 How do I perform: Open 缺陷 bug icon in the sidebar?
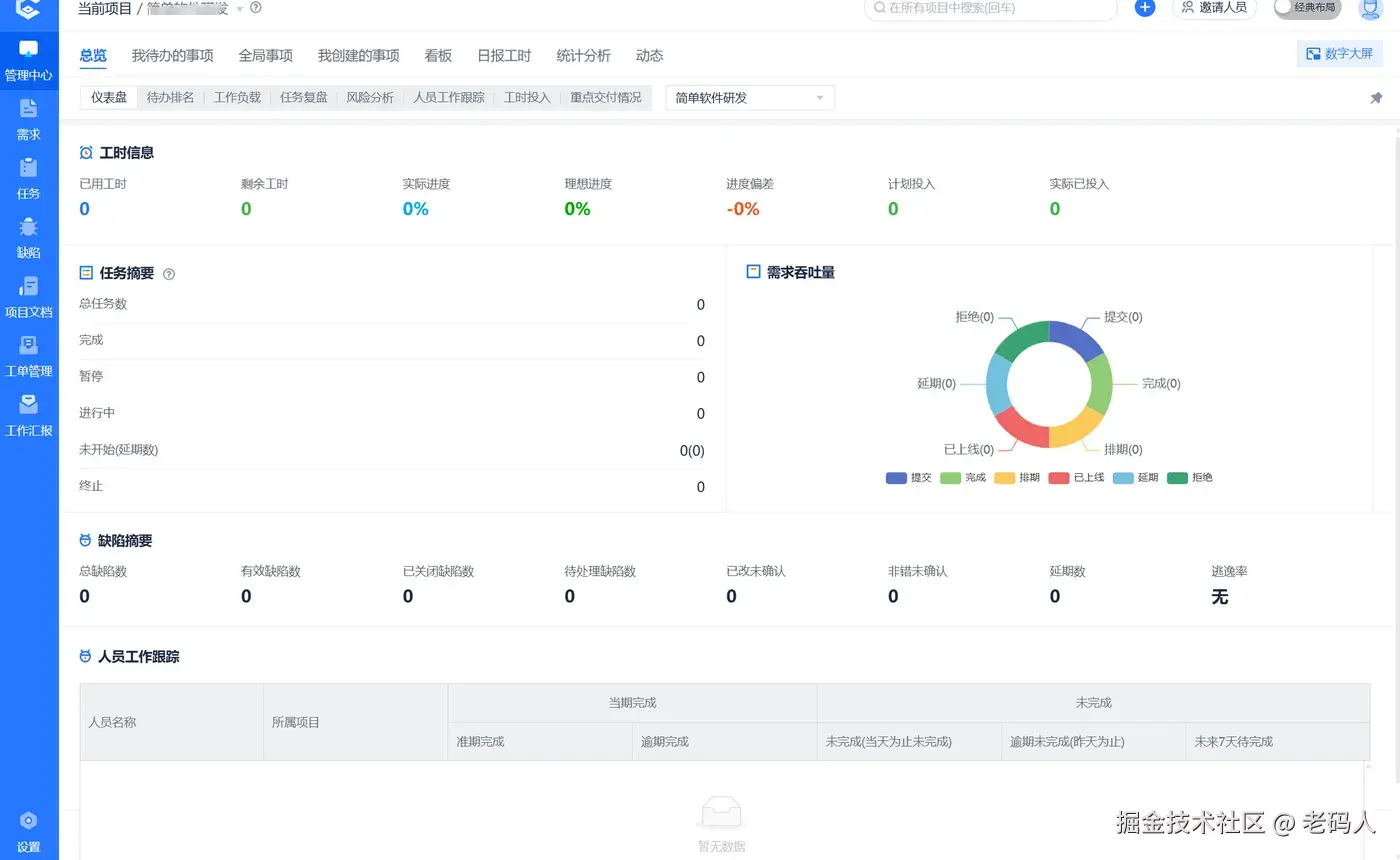point(29,227)
